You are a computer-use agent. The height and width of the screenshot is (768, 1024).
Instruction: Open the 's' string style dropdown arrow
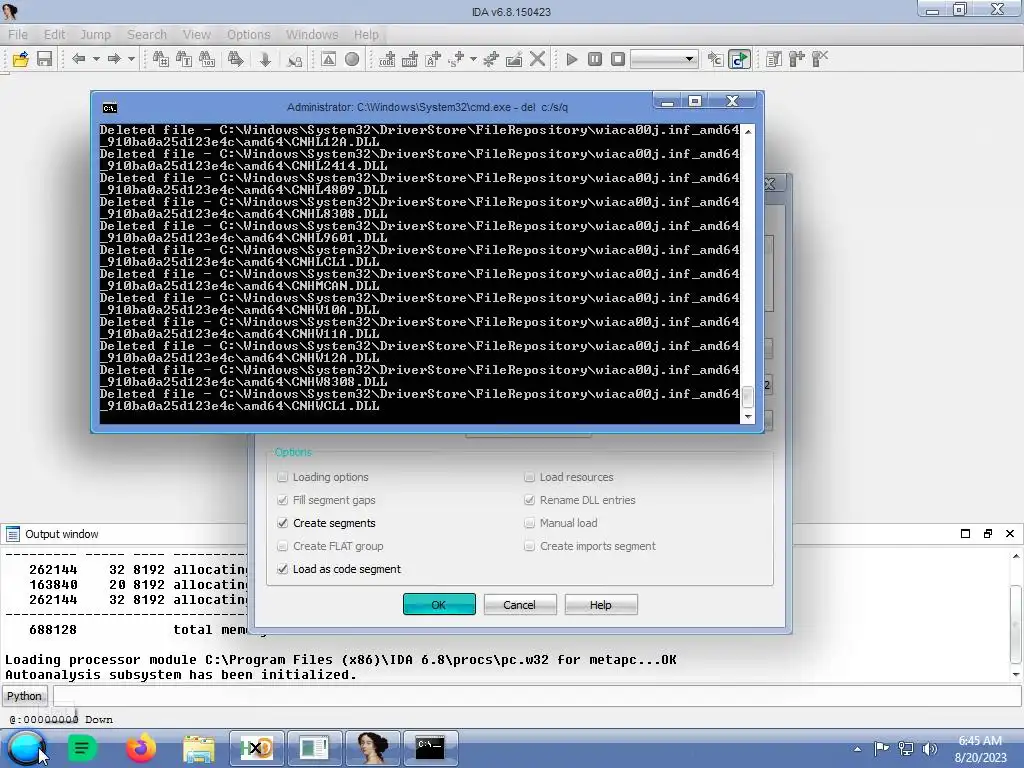pos(473,59)
